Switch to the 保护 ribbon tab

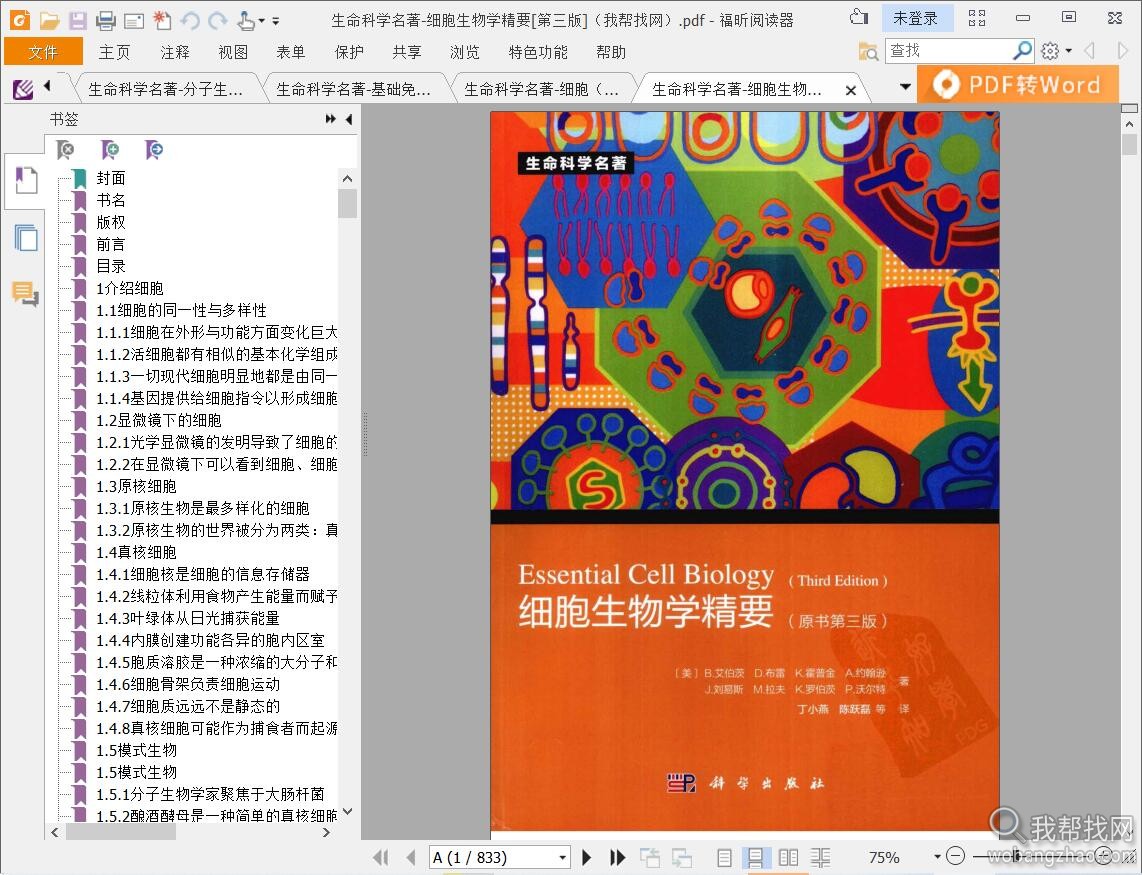coord(349,52)
